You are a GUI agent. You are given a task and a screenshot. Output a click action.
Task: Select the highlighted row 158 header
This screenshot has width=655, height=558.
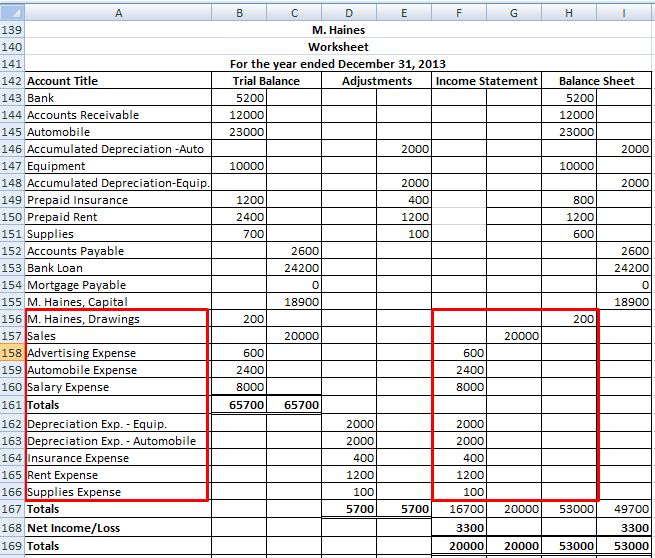12,353
